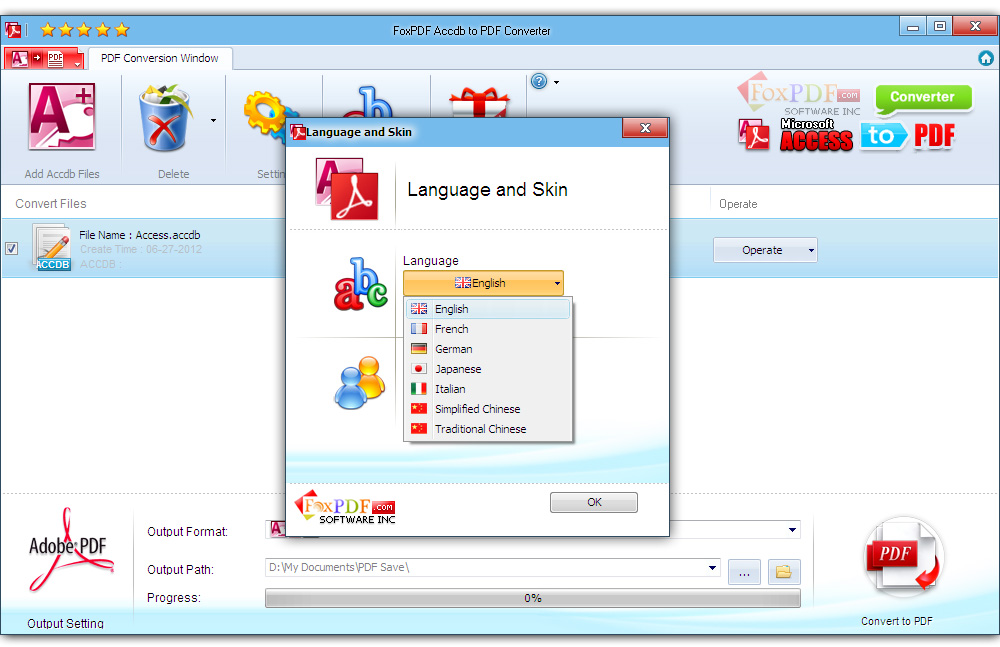This screenshot has height=647, width=1000.
Task: Open the Output Format dropdown arrow
Action: point(792,530)
